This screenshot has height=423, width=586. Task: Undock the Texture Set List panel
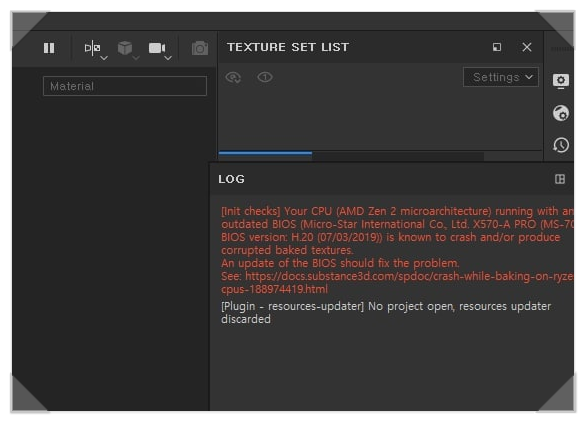[497, 47]
